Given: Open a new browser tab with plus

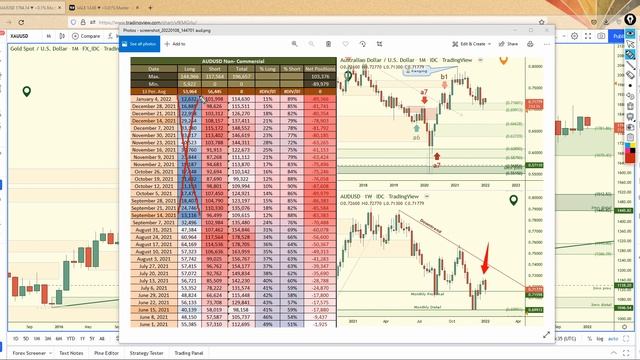Looking at the screenshot, I should 150,7.
